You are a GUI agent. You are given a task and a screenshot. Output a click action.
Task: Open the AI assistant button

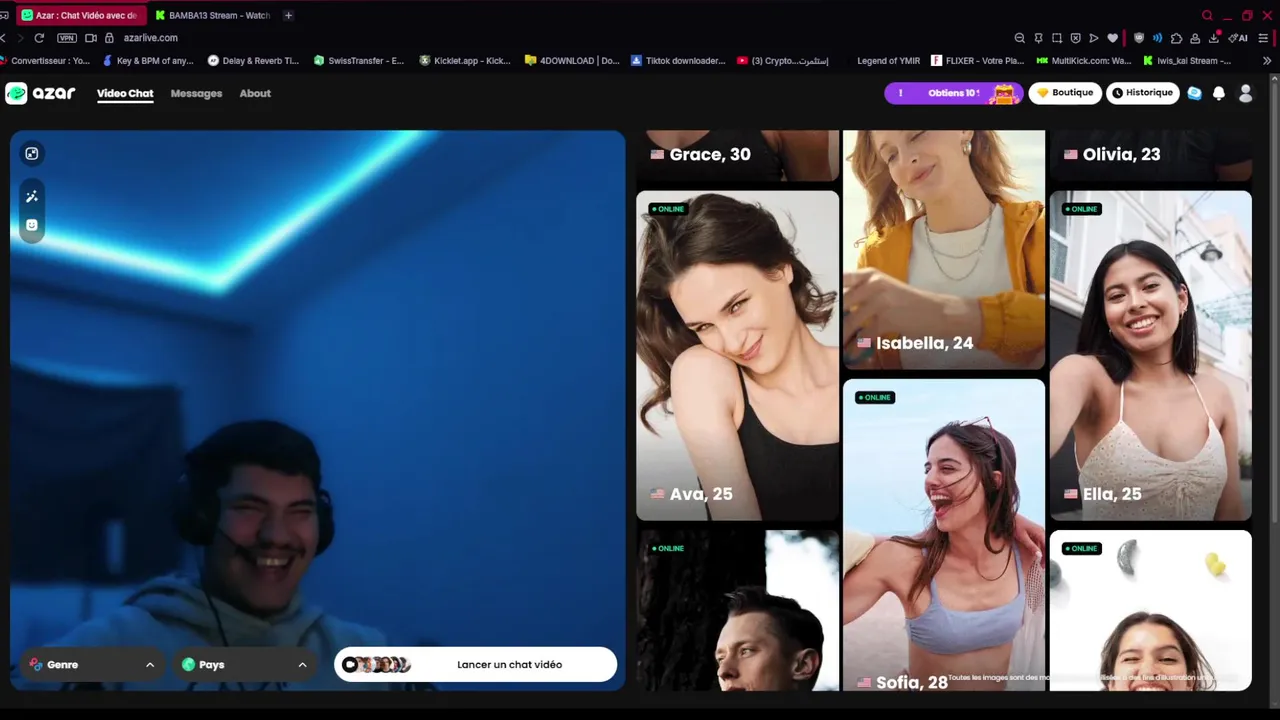pos(1238,38)
